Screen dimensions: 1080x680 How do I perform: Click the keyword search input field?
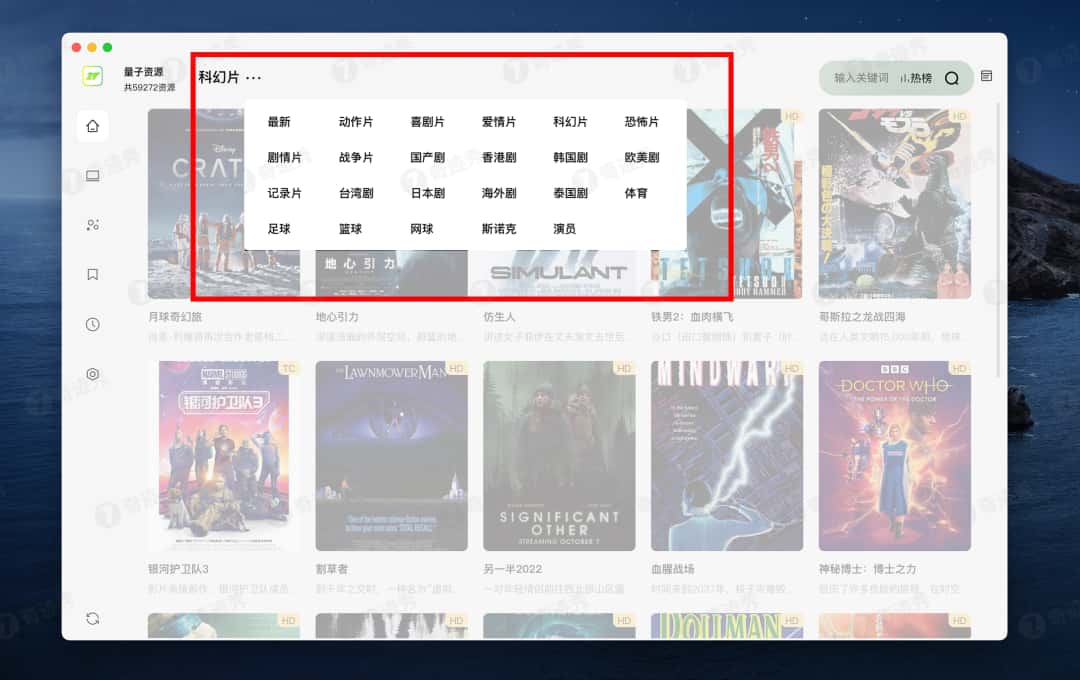861,78
